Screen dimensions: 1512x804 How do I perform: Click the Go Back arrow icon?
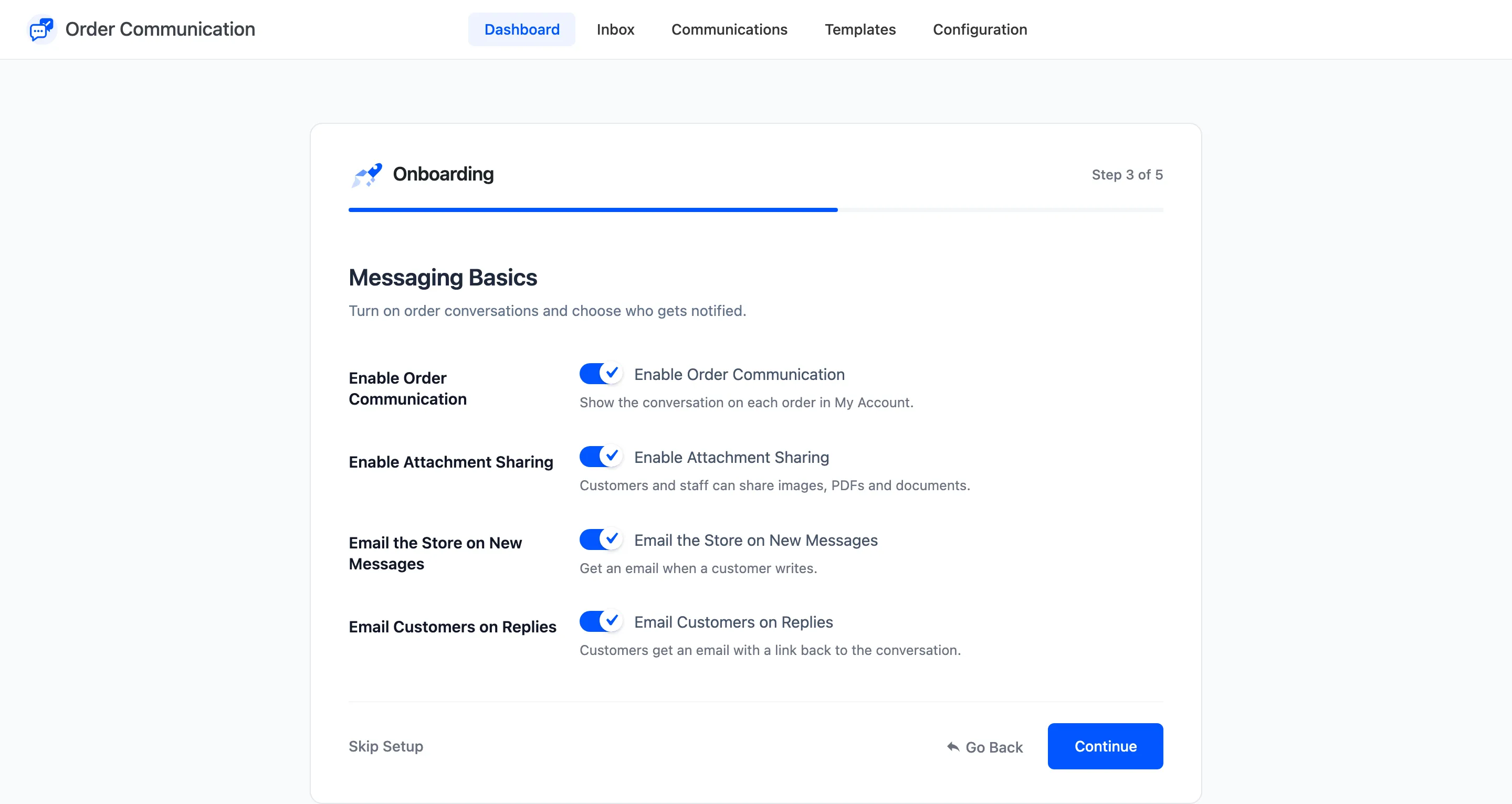pyautogui.click(x=953, y=746)
